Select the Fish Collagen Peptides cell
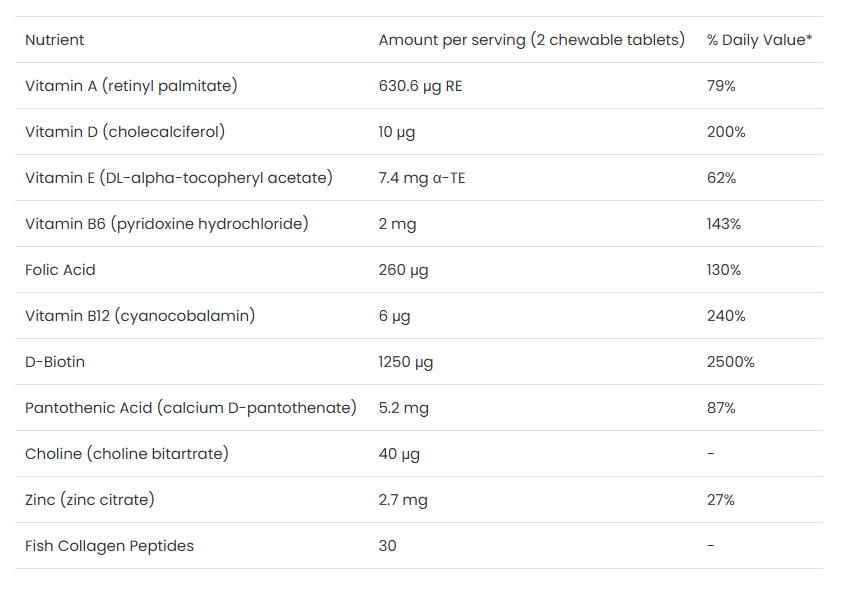Viewport: 850px width, 604px height. point(109,546)
